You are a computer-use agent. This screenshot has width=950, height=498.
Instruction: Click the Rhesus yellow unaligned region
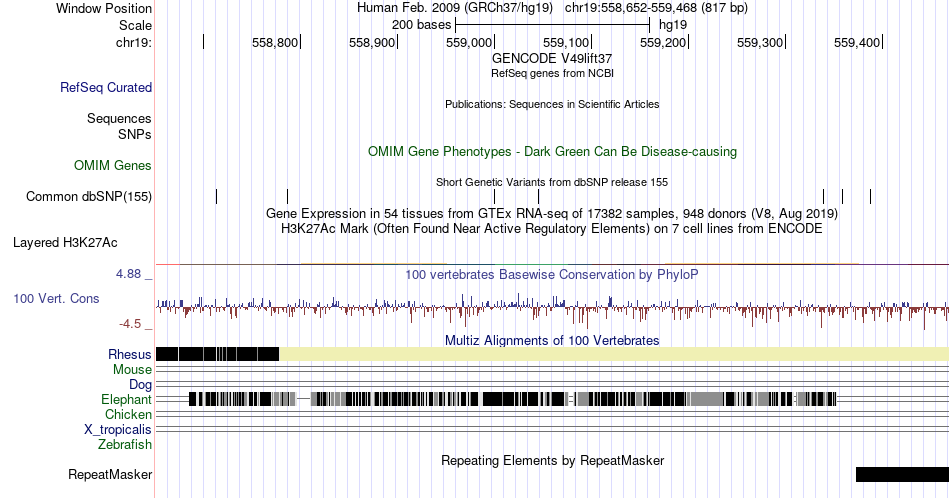(x=614, y=354)
